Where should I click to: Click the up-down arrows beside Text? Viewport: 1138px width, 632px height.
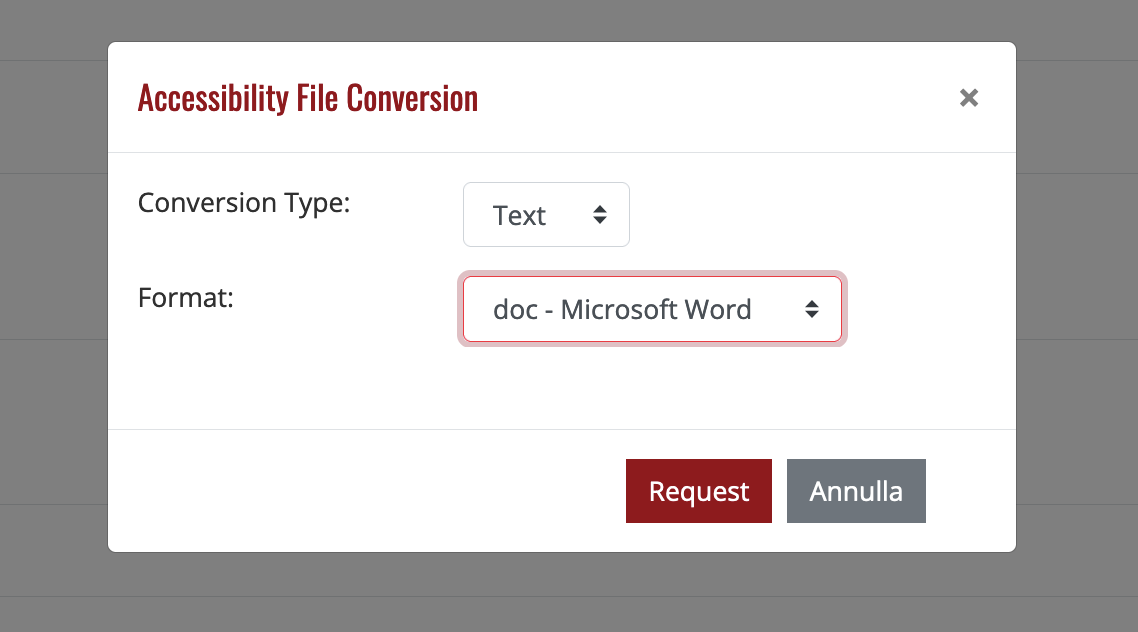[600, 215]
